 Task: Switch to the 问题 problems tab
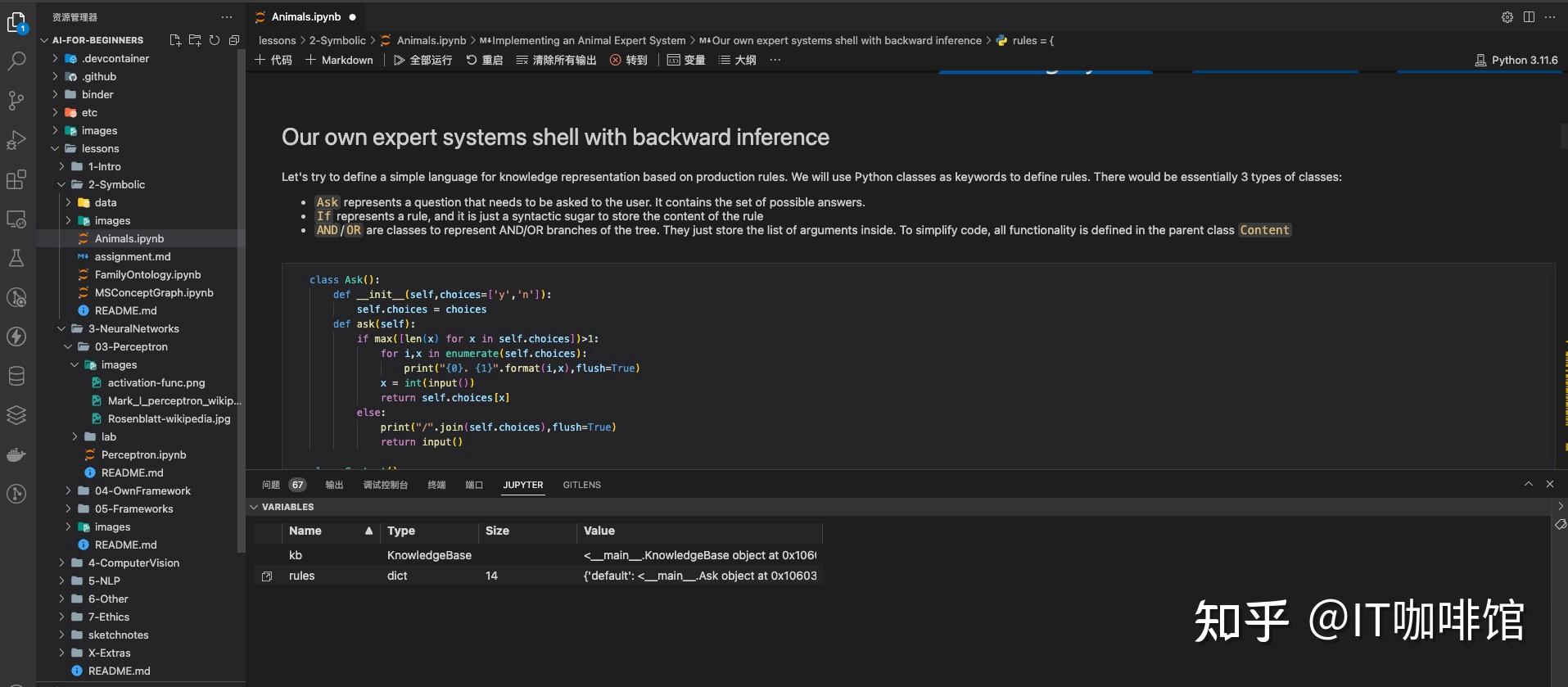click(x=283, y=485)
